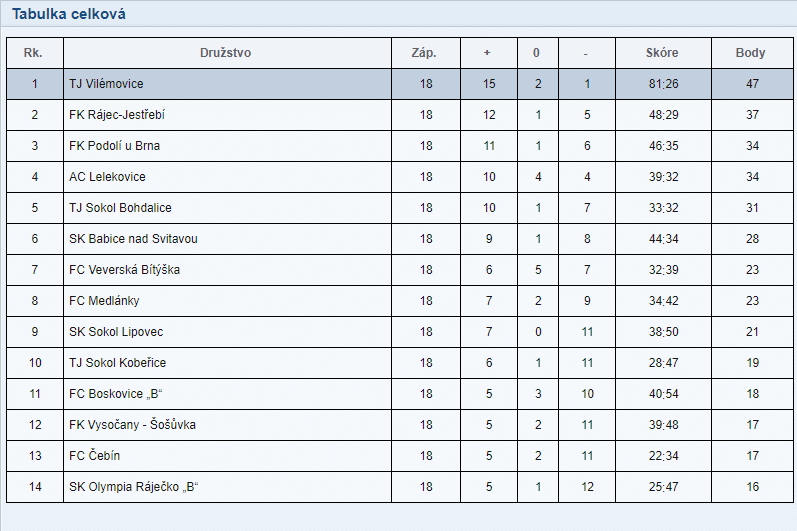Viewport: 797px width, 531px height.
Task: Click the Záp. column header
Action: pos(424,53)
